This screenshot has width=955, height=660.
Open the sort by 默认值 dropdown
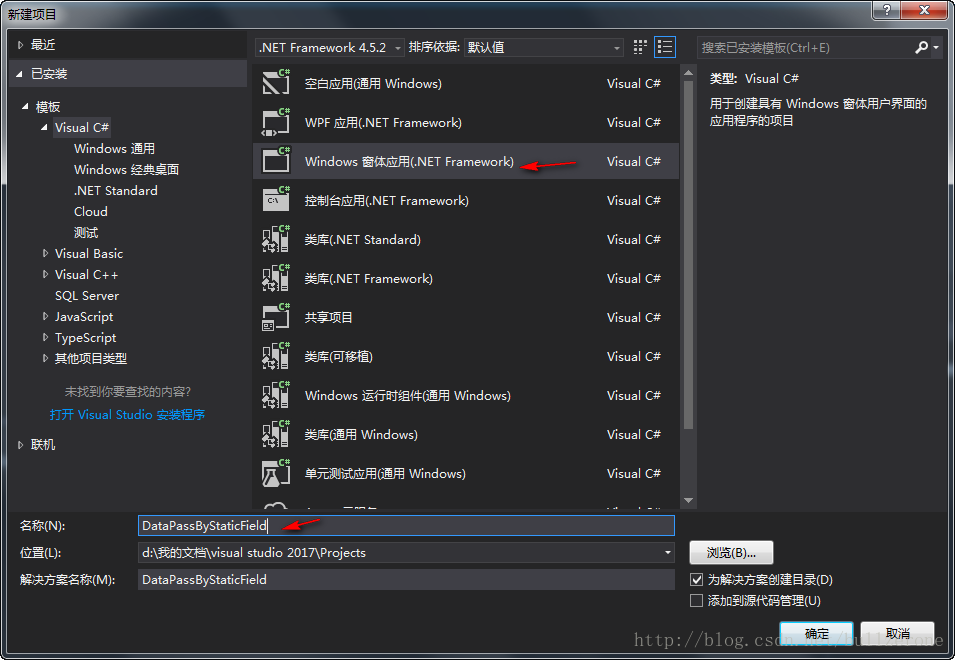tap(543, 47)
